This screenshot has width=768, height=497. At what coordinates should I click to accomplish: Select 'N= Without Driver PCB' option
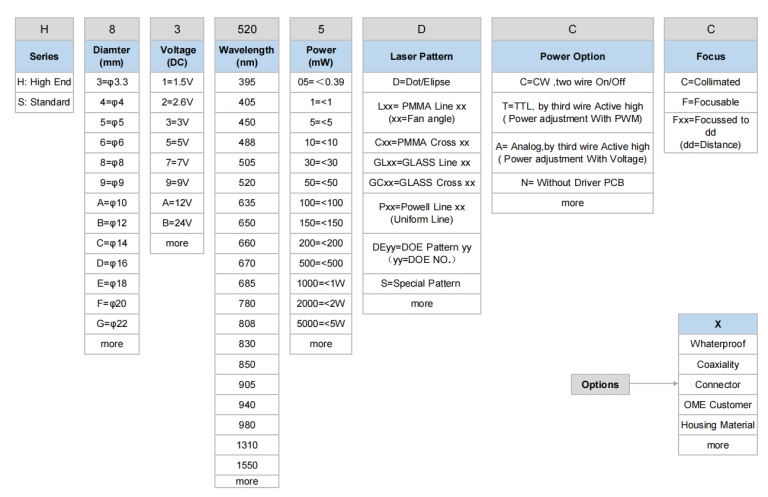click(x=572, y=183)
